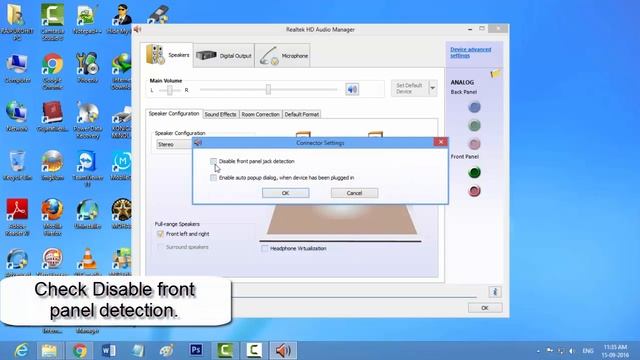This screenshot has width=640, height=360.
Task: Click the ENG language indicator
Action: [588, 351]
